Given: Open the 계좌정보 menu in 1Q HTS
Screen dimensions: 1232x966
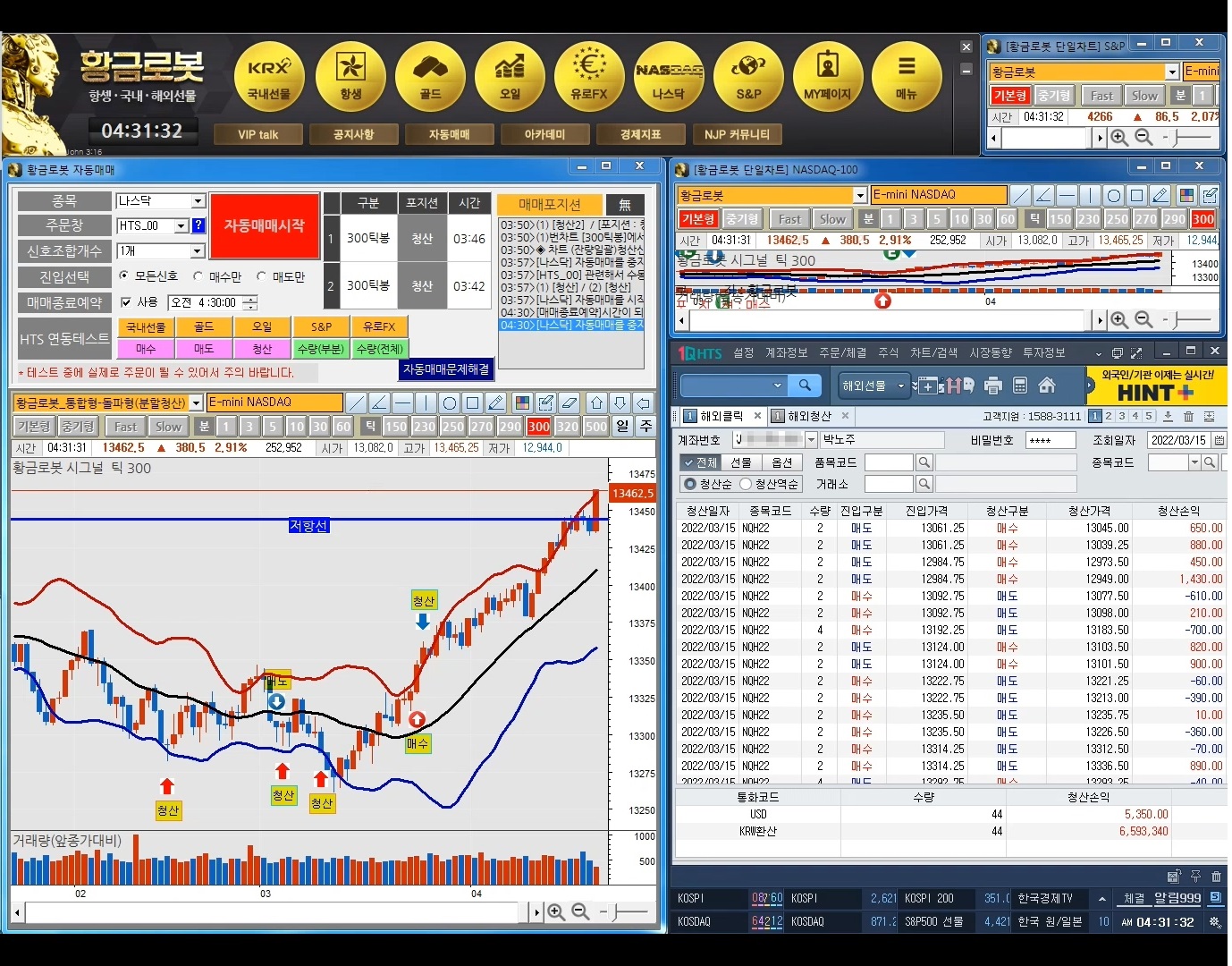Looking at the screenshot, I should pyautogui.click(x=787, y=353).
